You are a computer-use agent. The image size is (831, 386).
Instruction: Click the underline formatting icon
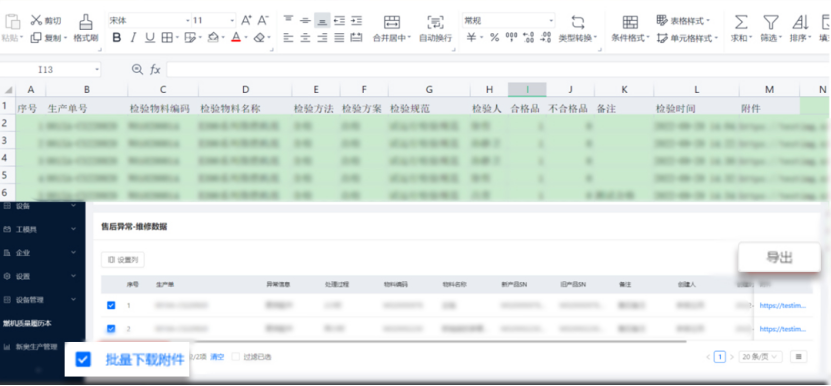[x=150, y=38]
